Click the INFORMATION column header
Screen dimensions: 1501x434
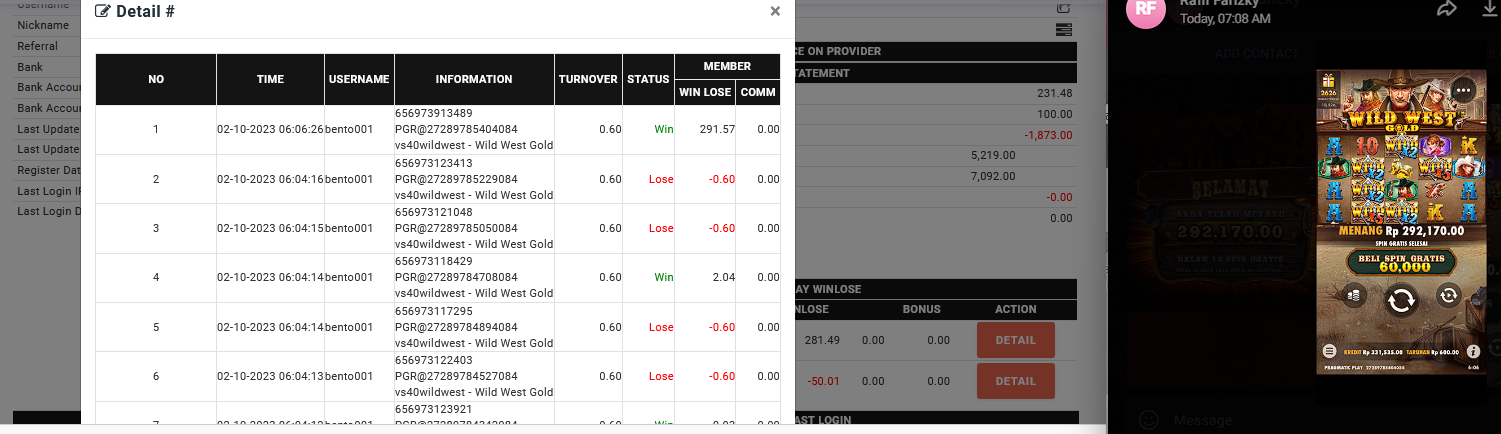pyautogui.click(x=474, y=79)
